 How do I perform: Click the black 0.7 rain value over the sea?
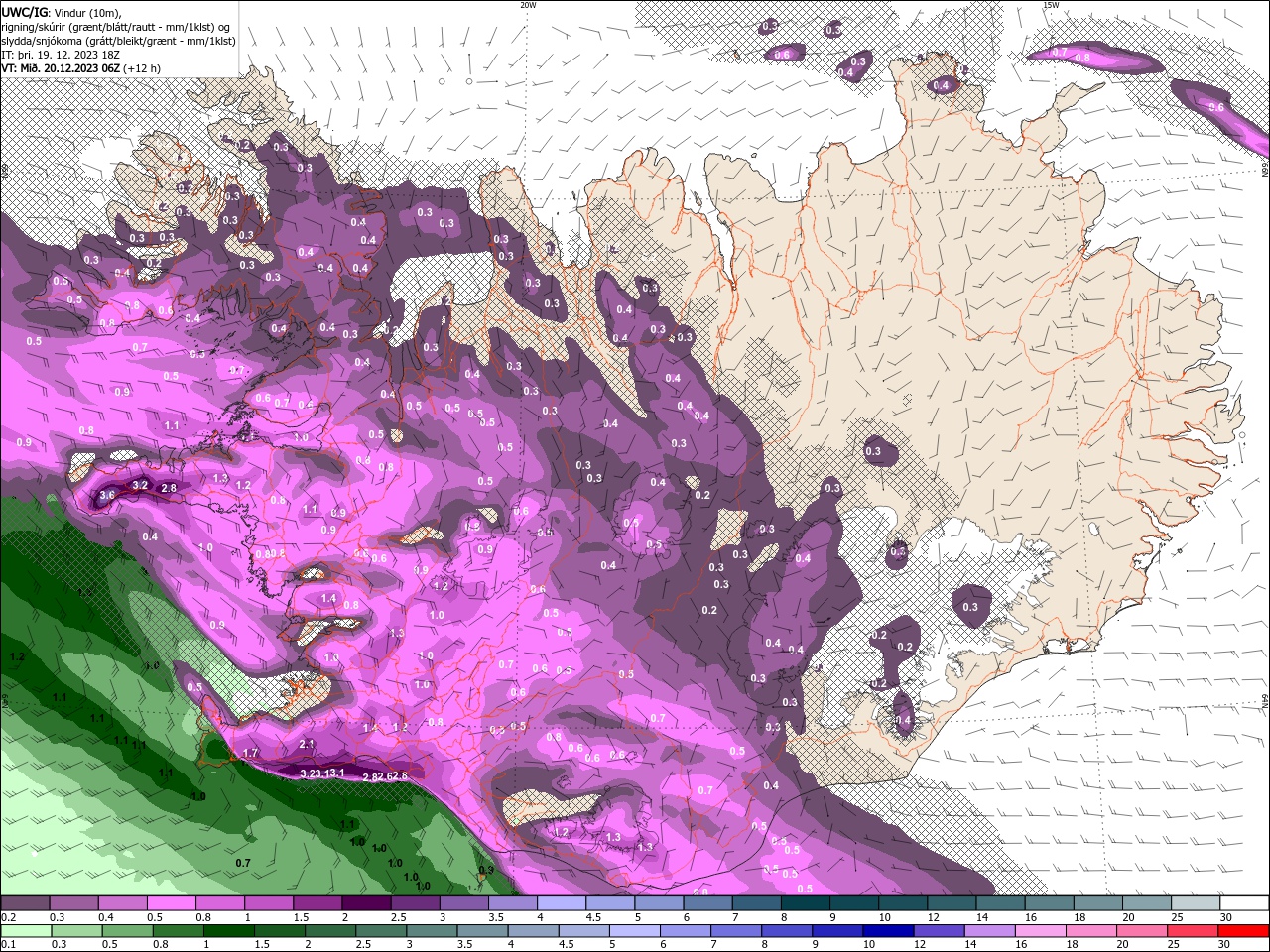(x=243, y=863)
